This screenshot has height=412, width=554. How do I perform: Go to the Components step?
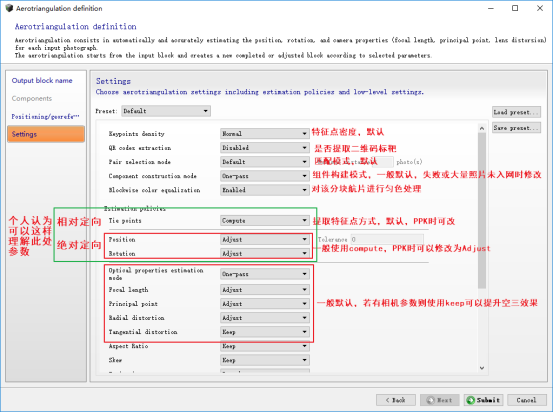tap(32, 99)
